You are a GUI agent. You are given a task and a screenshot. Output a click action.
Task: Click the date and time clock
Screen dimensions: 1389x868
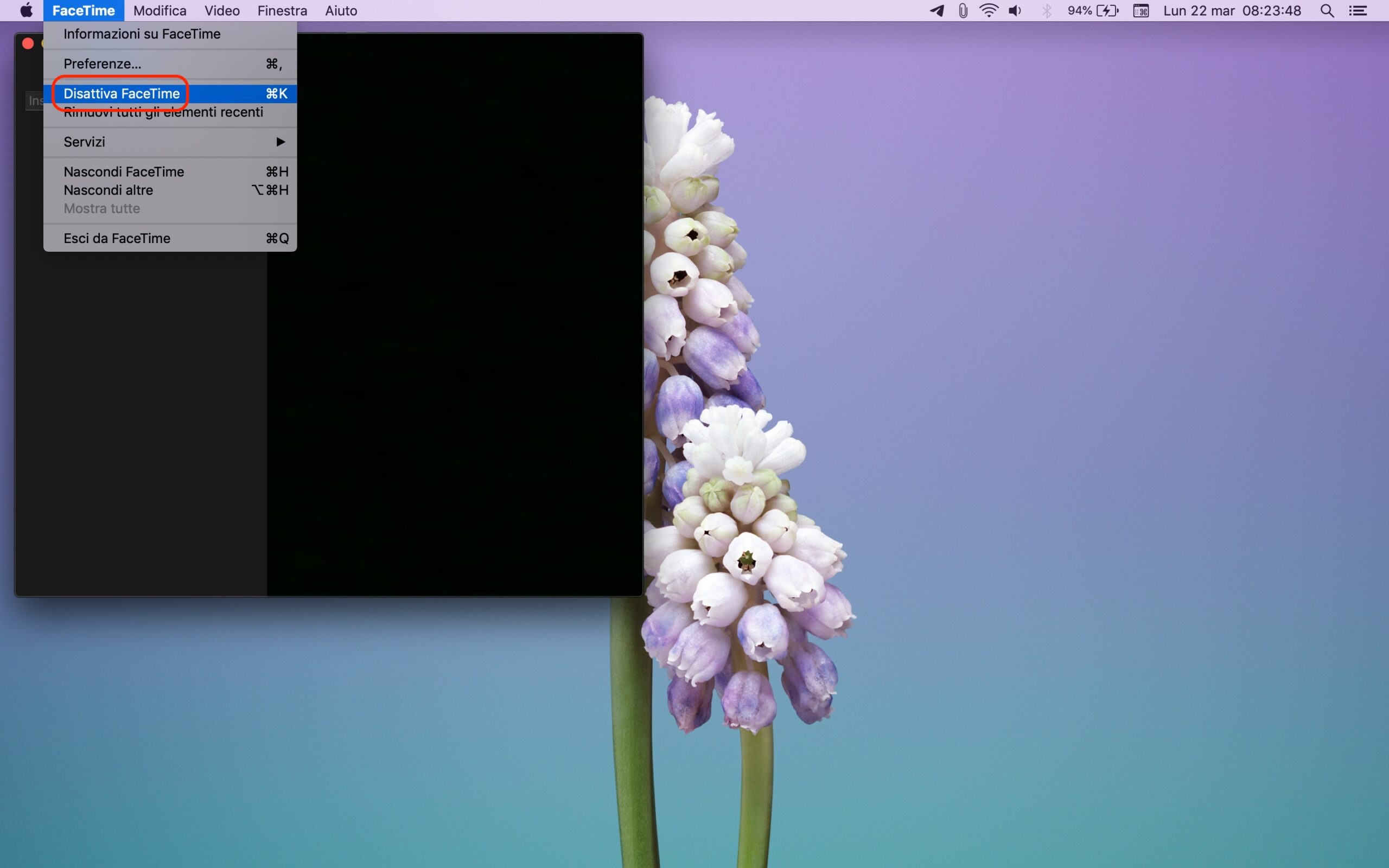point(1232,10)
